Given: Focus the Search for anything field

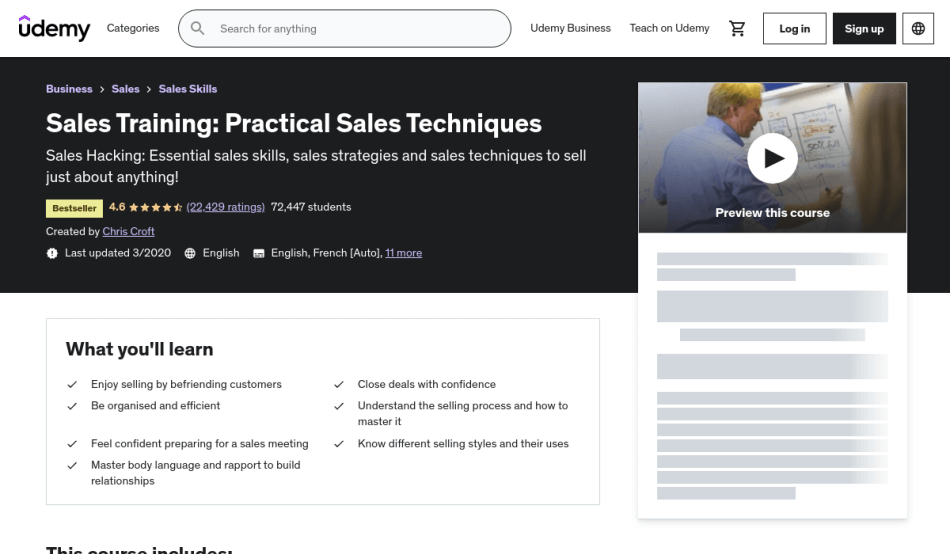Looking at the screenshot, I should click(x=345, y=28).
